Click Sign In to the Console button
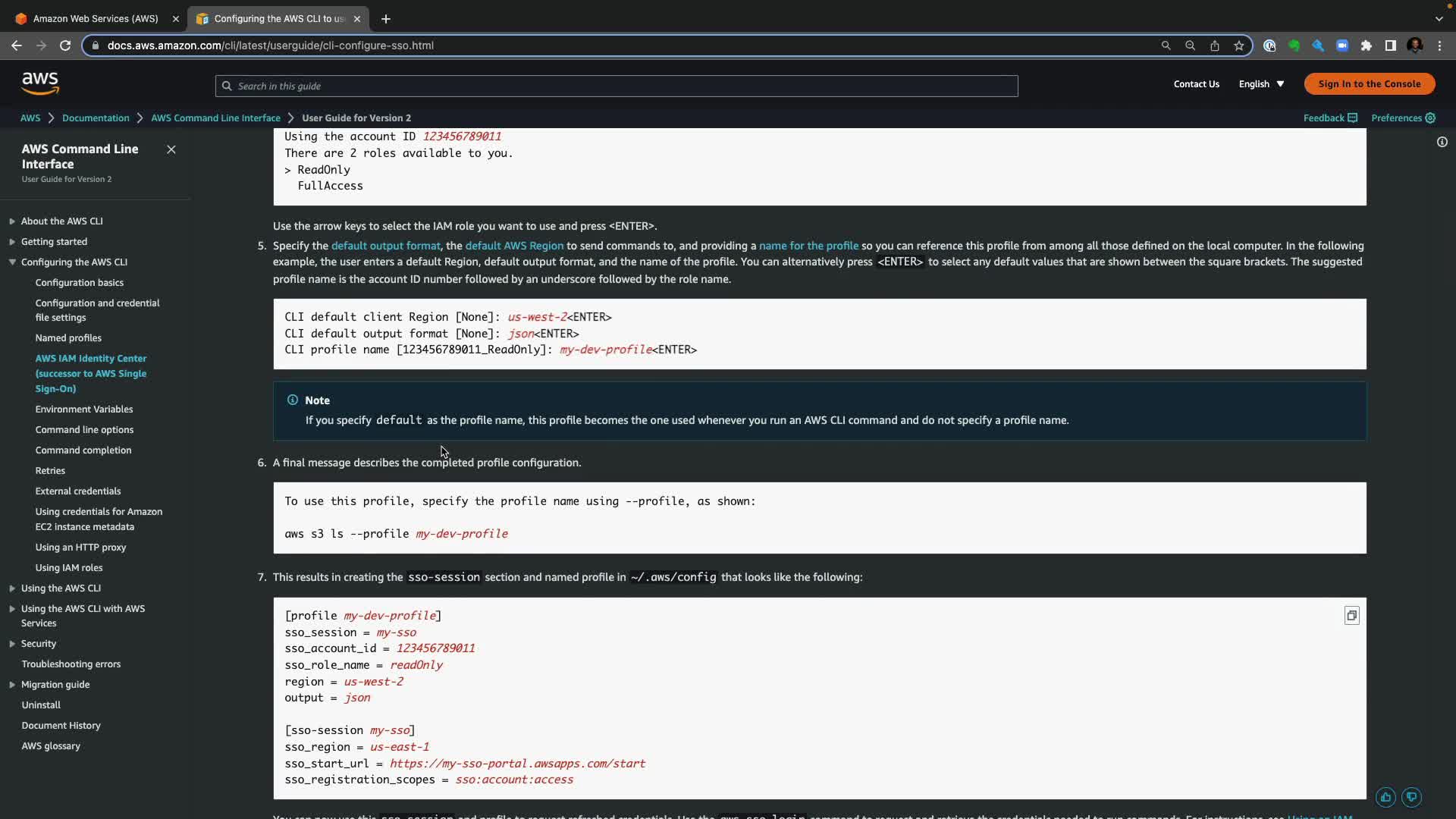Screen dimensions: 1456x819 pyautogui.click(x=1369, y=84)
